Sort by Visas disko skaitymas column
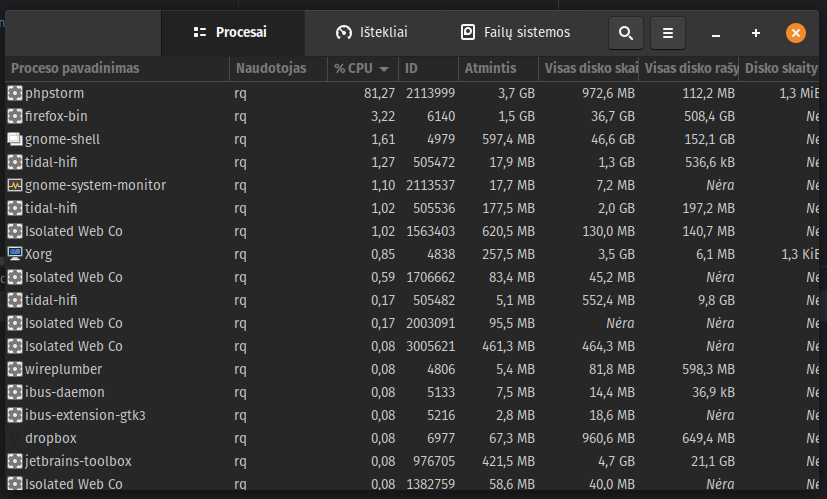 click(x=588, y=69)
